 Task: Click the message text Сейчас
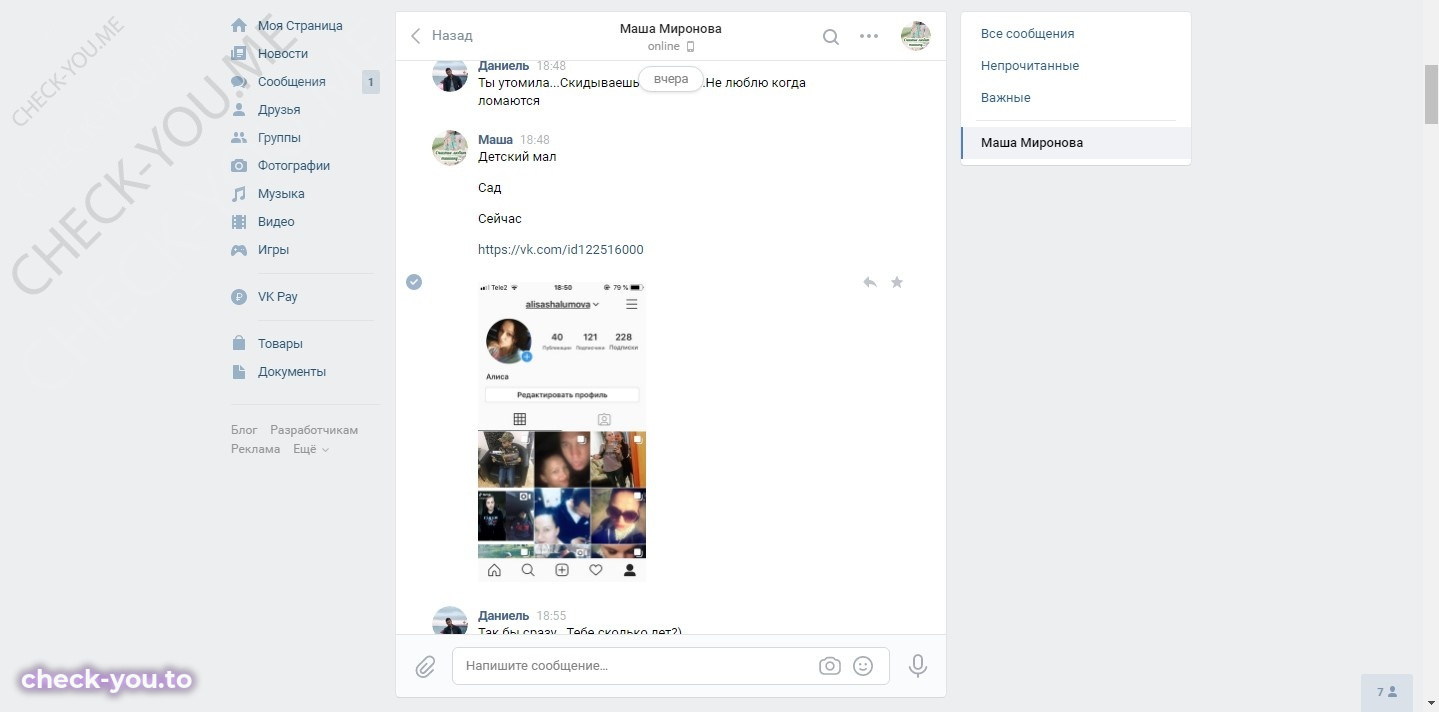click(500, 218)
